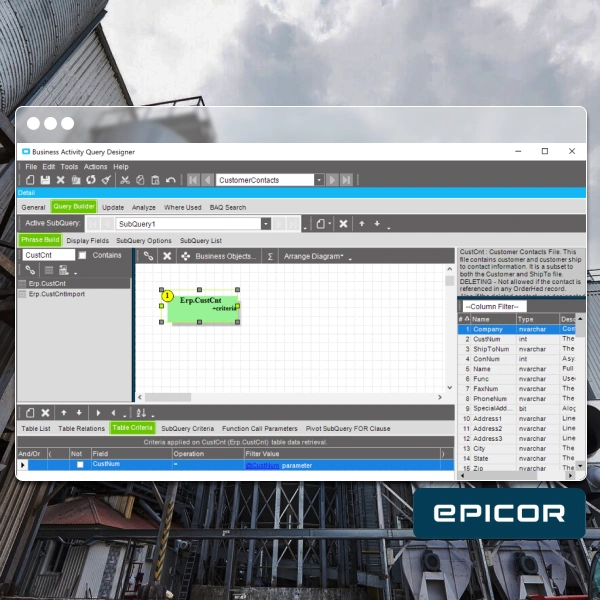Screen dimensions: 600x600
Task: Click the link tables icon in diagram toolbar
Action: pyautogui.click(x=148, y=256)
